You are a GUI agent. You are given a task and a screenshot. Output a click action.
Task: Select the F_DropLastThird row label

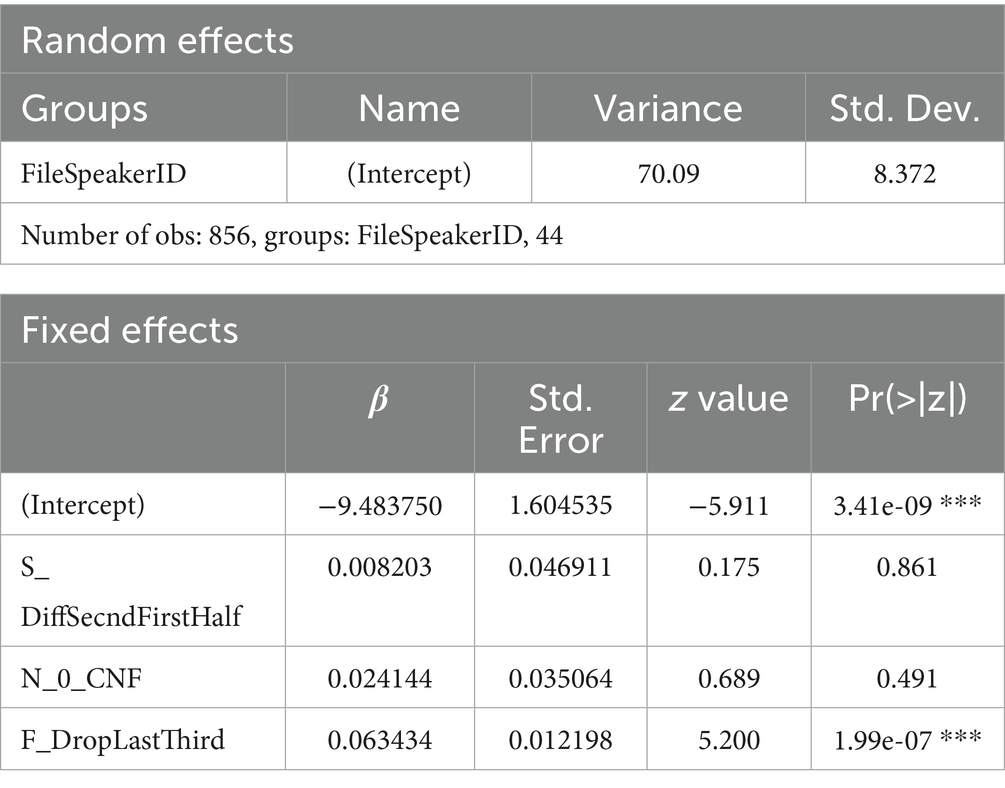coord(122,740)
